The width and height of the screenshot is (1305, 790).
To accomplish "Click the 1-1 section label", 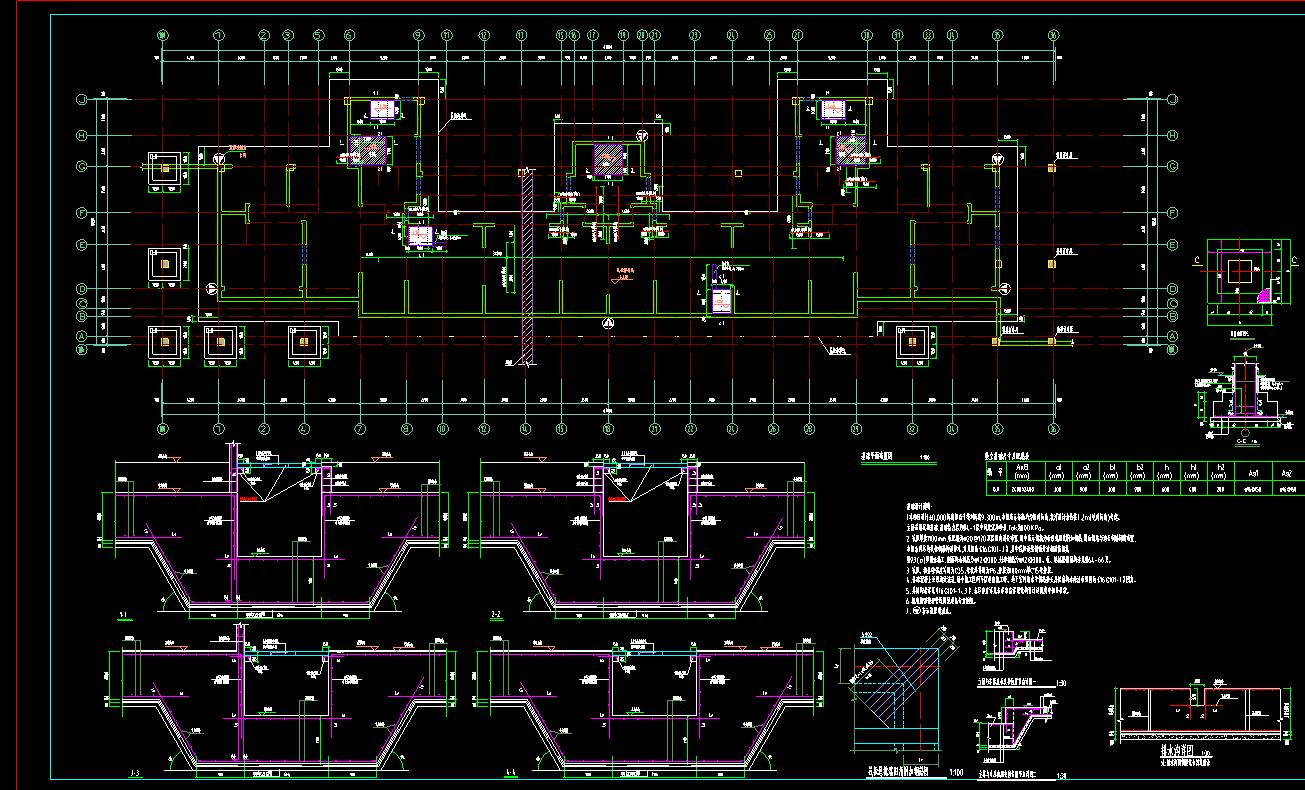I will (x=123, y=614).
